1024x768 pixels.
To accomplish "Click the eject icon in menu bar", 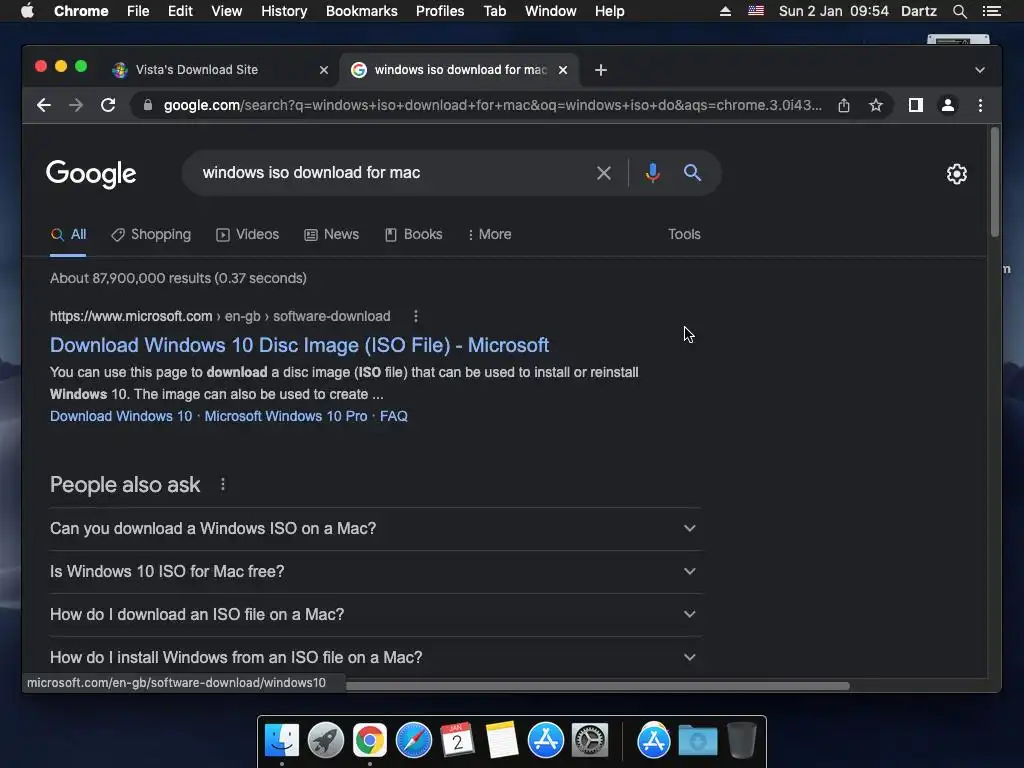I will click(725, 11).
